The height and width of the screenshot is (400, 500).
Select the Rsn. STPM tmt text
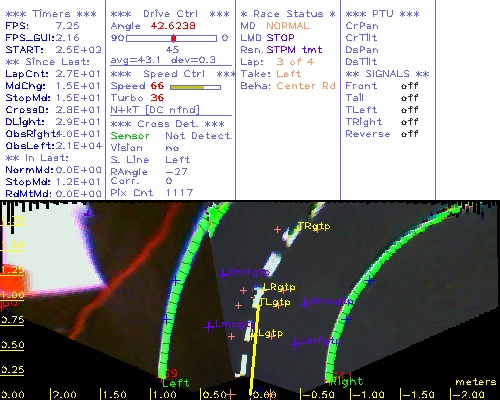(x=281, y=50)
